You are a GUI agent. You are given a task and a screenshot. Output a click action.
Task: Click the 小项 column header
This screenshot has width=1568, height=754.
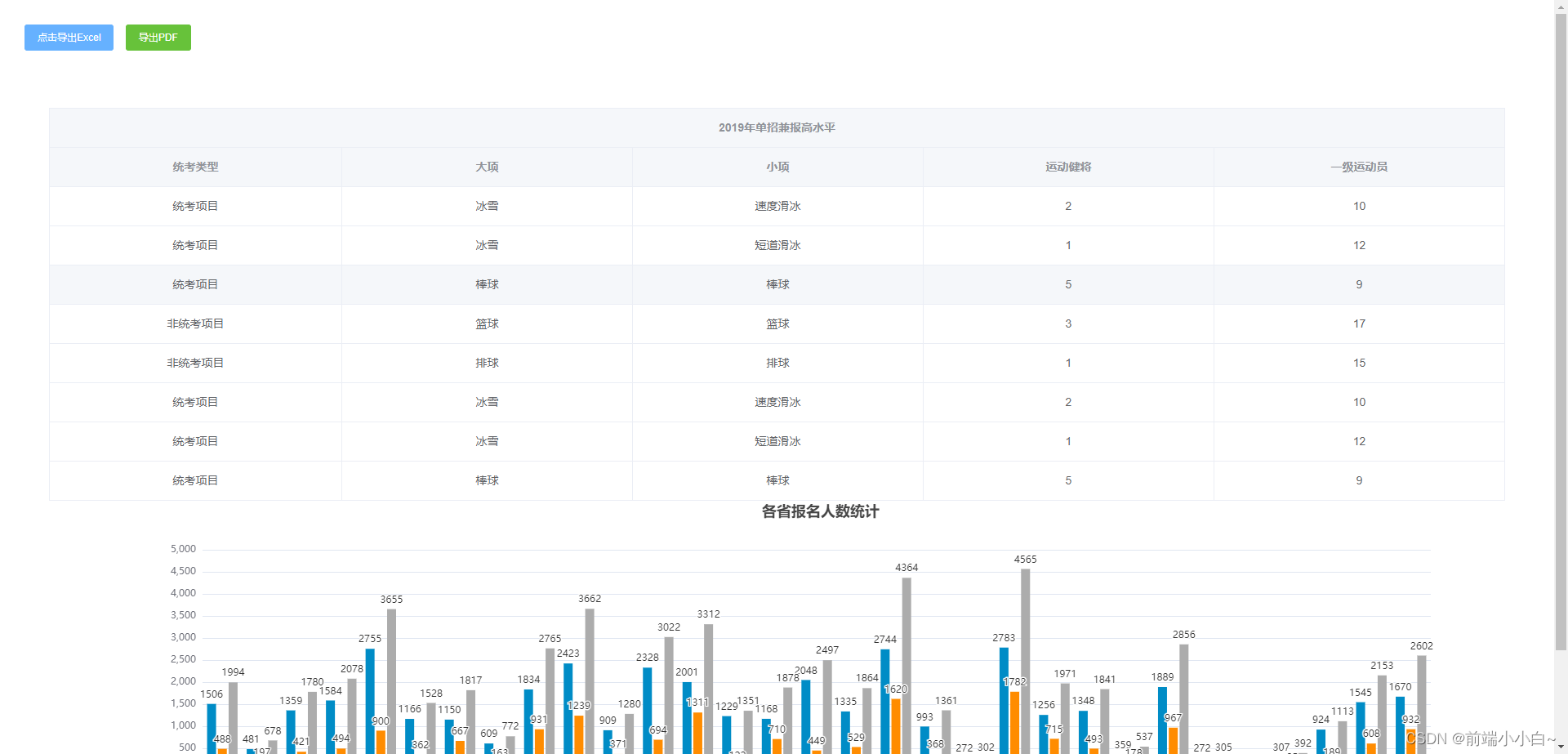pos(777,167)
